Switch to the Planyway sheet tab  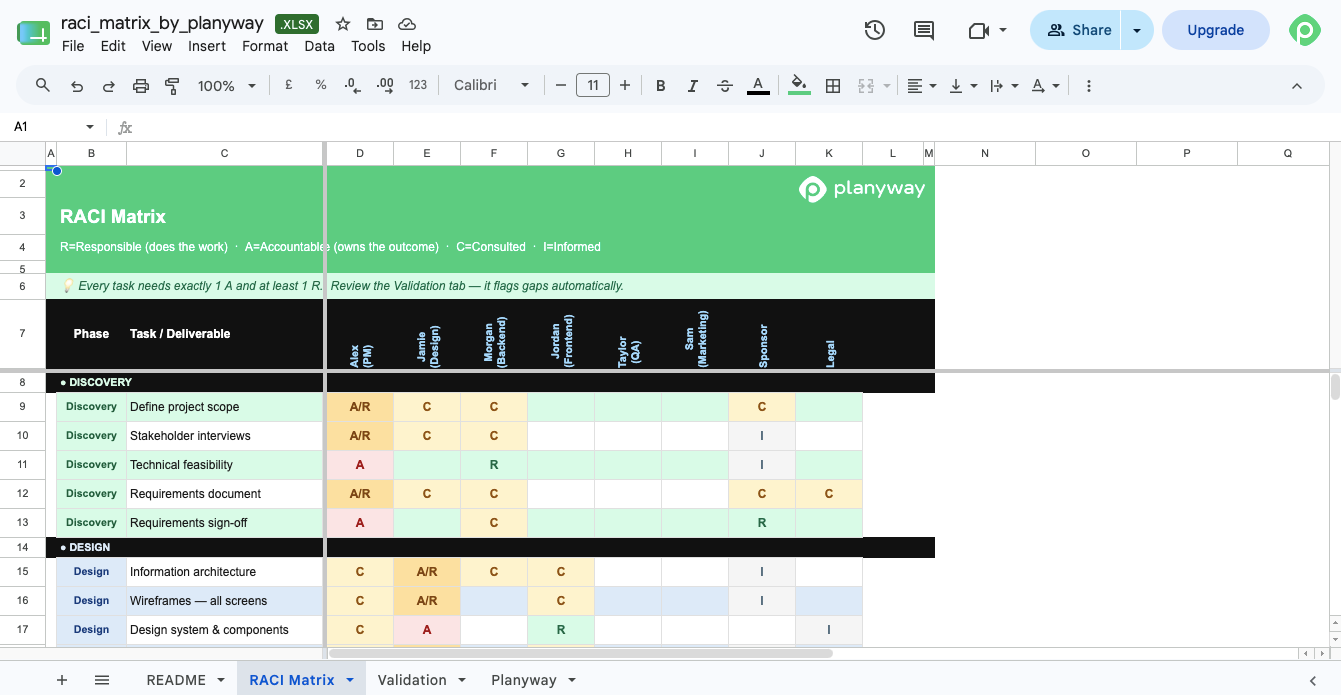[523, 680]
